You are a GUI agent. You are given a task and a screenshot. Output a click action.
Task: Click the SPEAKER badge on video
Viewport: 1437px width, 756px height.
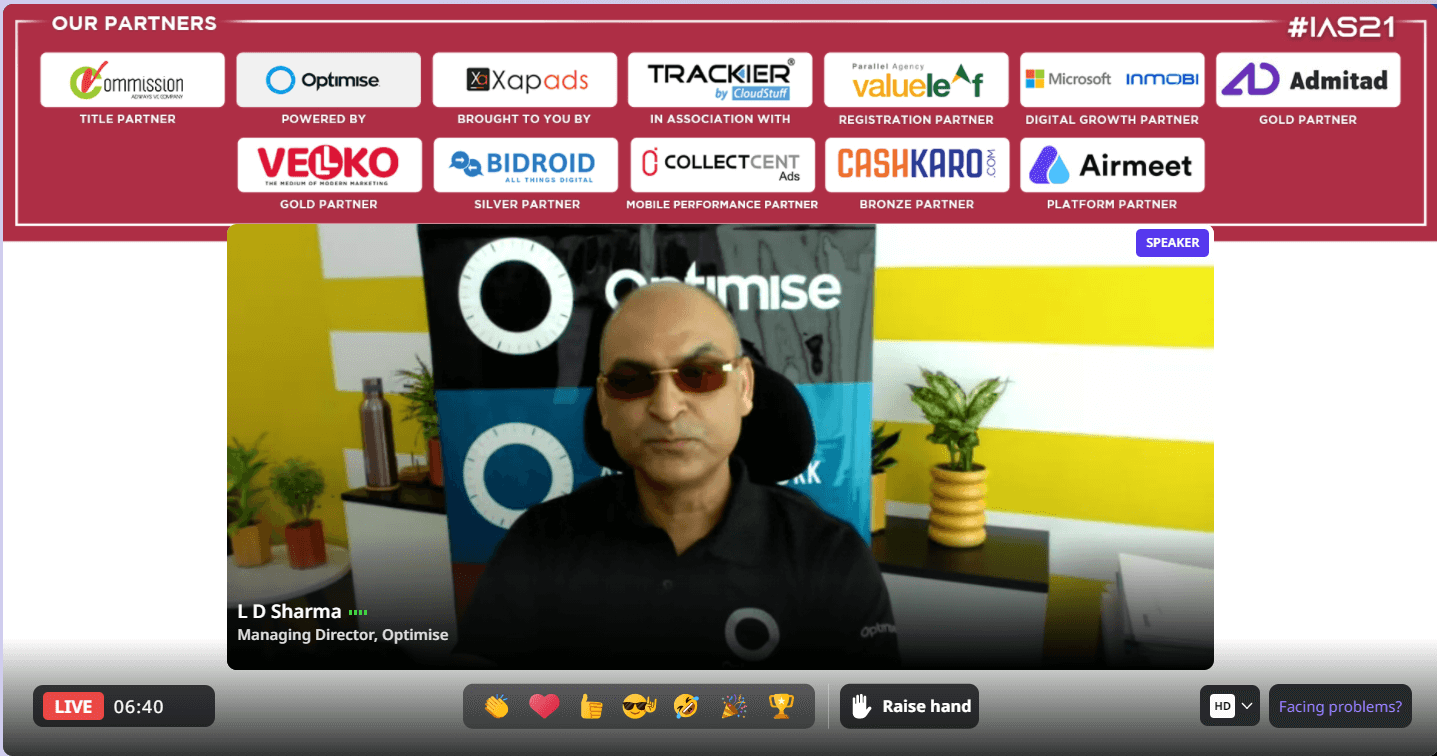[1172, 243]
